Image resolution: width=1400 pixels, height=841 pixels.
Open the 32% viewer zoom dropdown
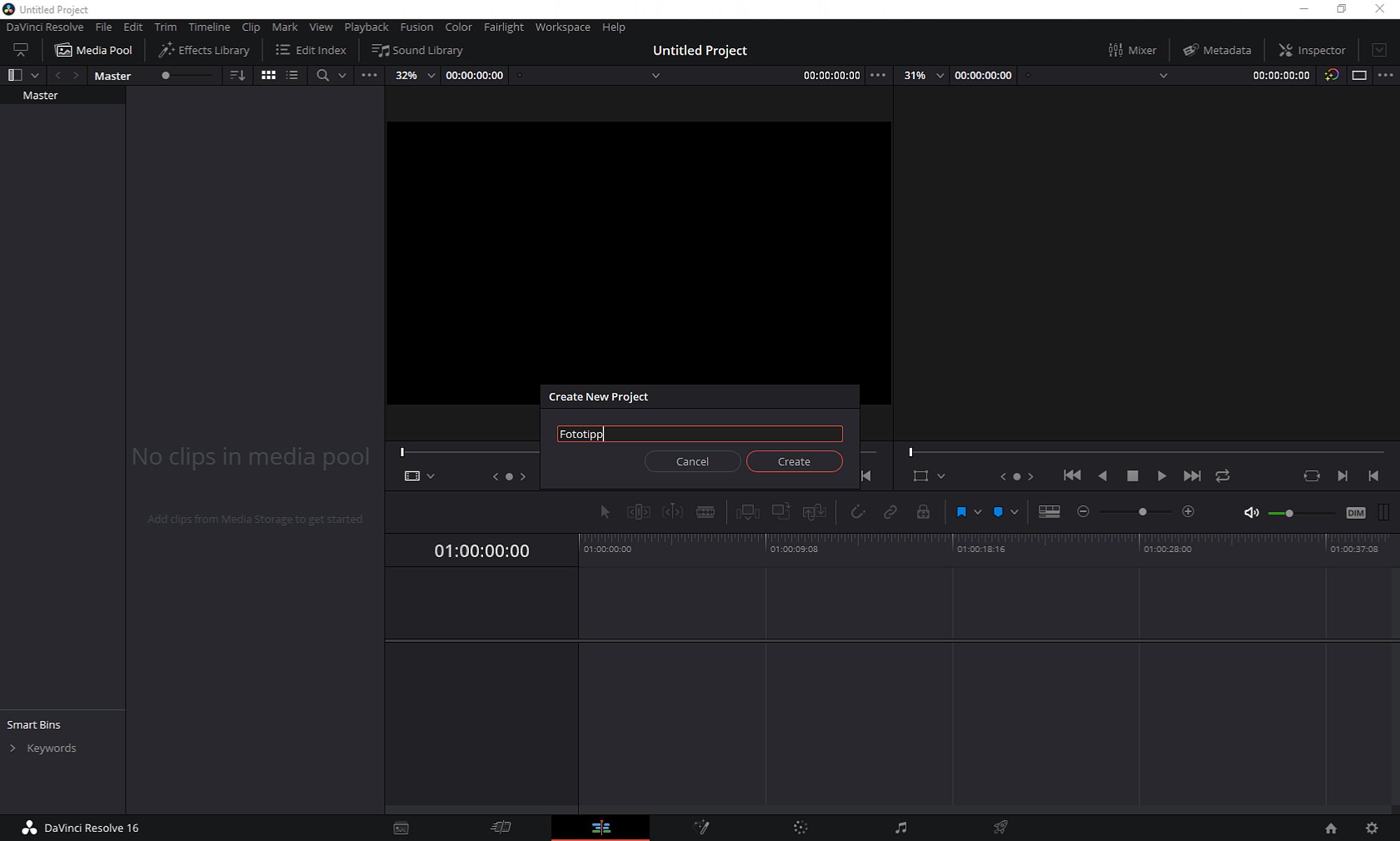(431, 76)
